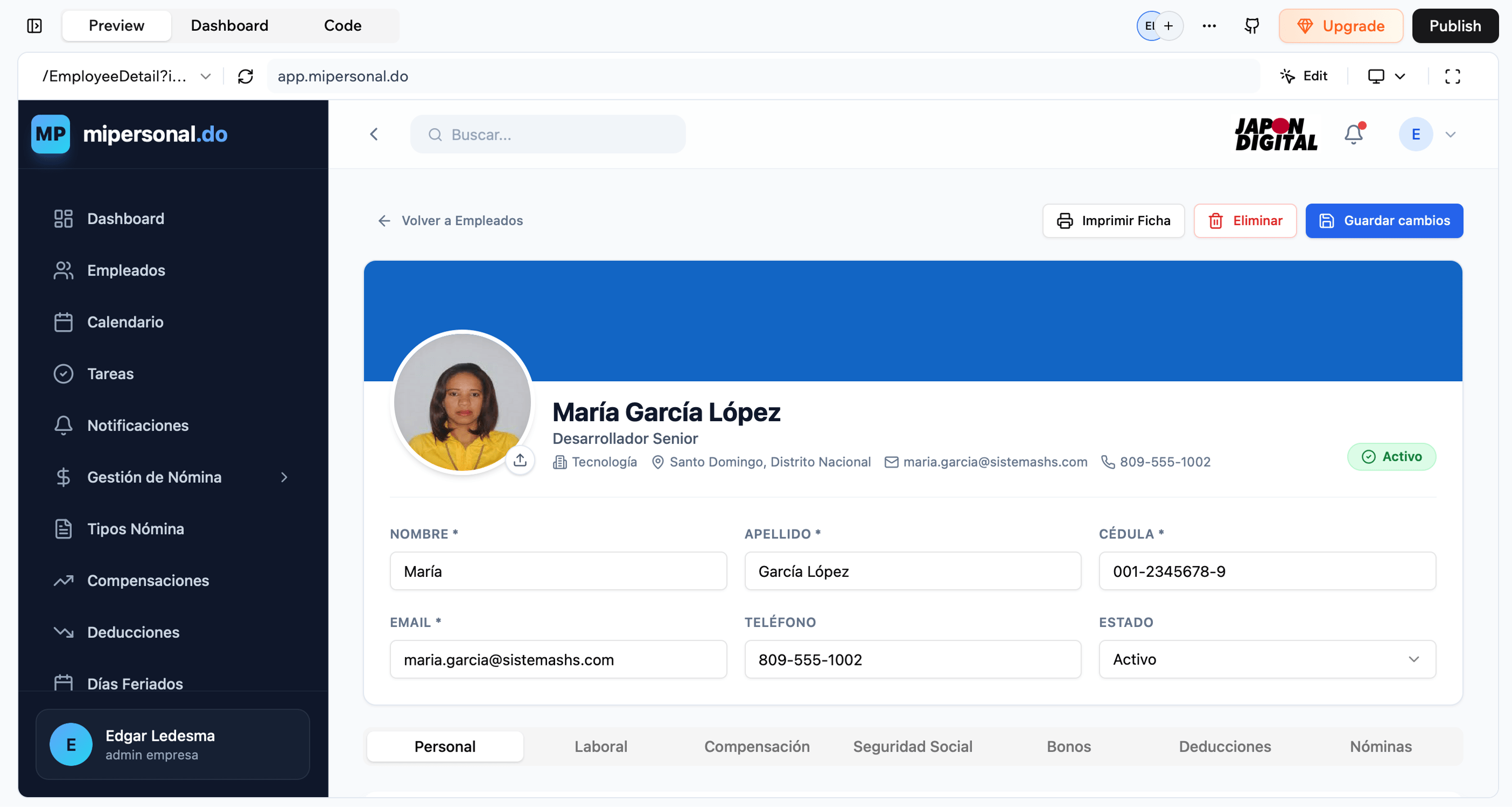The height and width of the screenshot is (809, 1512).
Task: Open the Estado dropdown showing Activo
Action: [x=1267, y=659]
